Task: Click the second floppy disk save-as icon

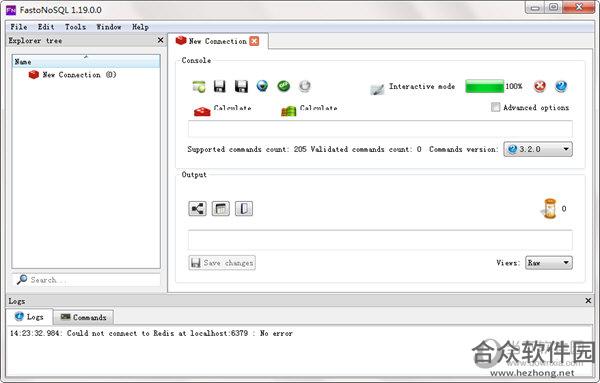Action: tap(241, 86)
